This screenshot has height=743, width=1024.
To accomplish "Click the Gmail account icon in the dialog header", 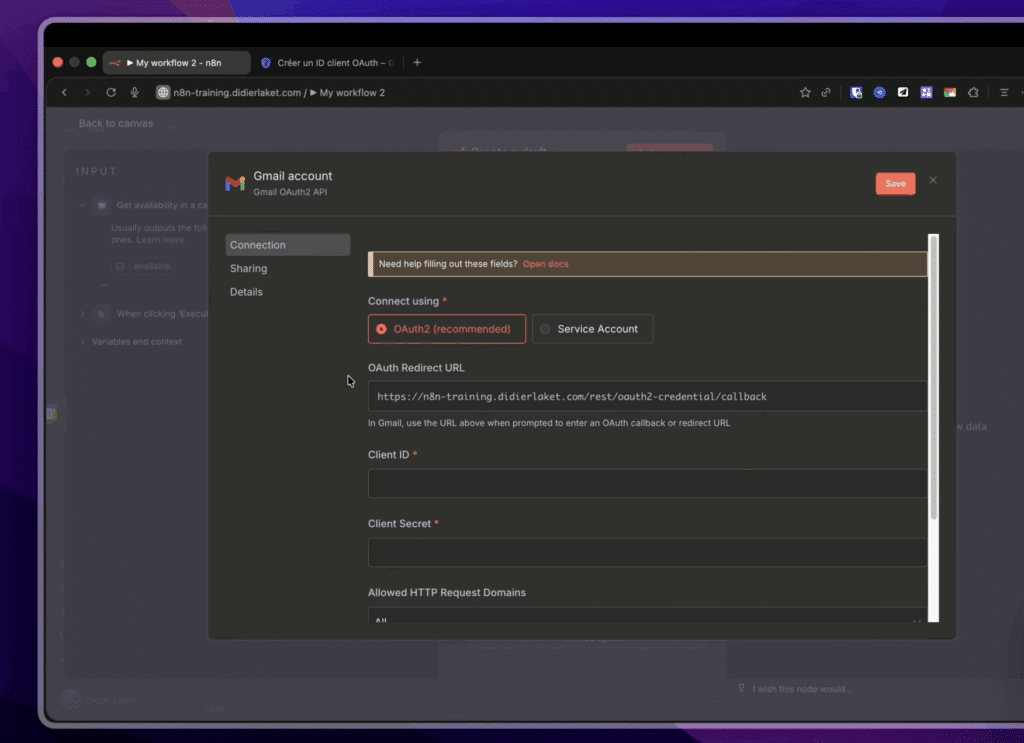I will (x=234, y=184).
